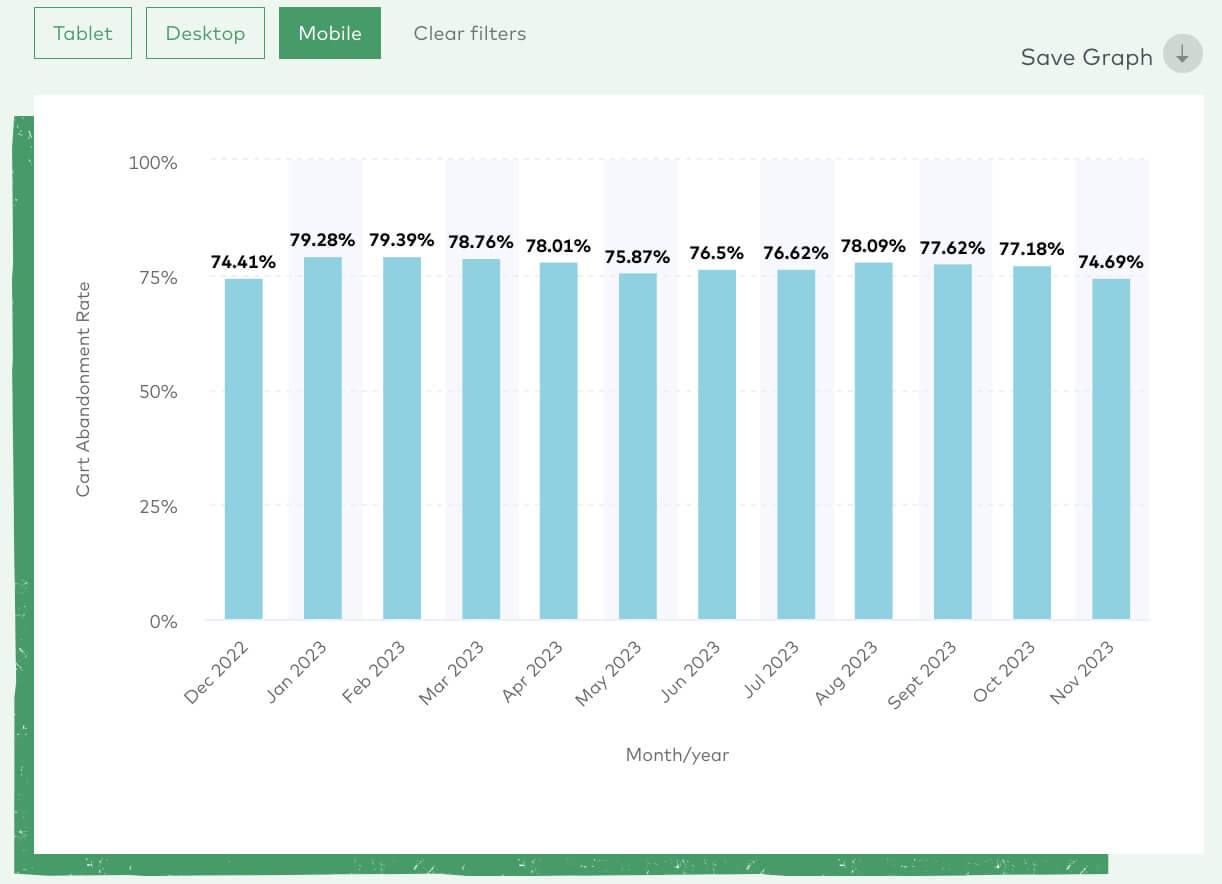Click the Save Graph download arrow icon
The width and height of the screenshot is (1222, 884).
1182,56
